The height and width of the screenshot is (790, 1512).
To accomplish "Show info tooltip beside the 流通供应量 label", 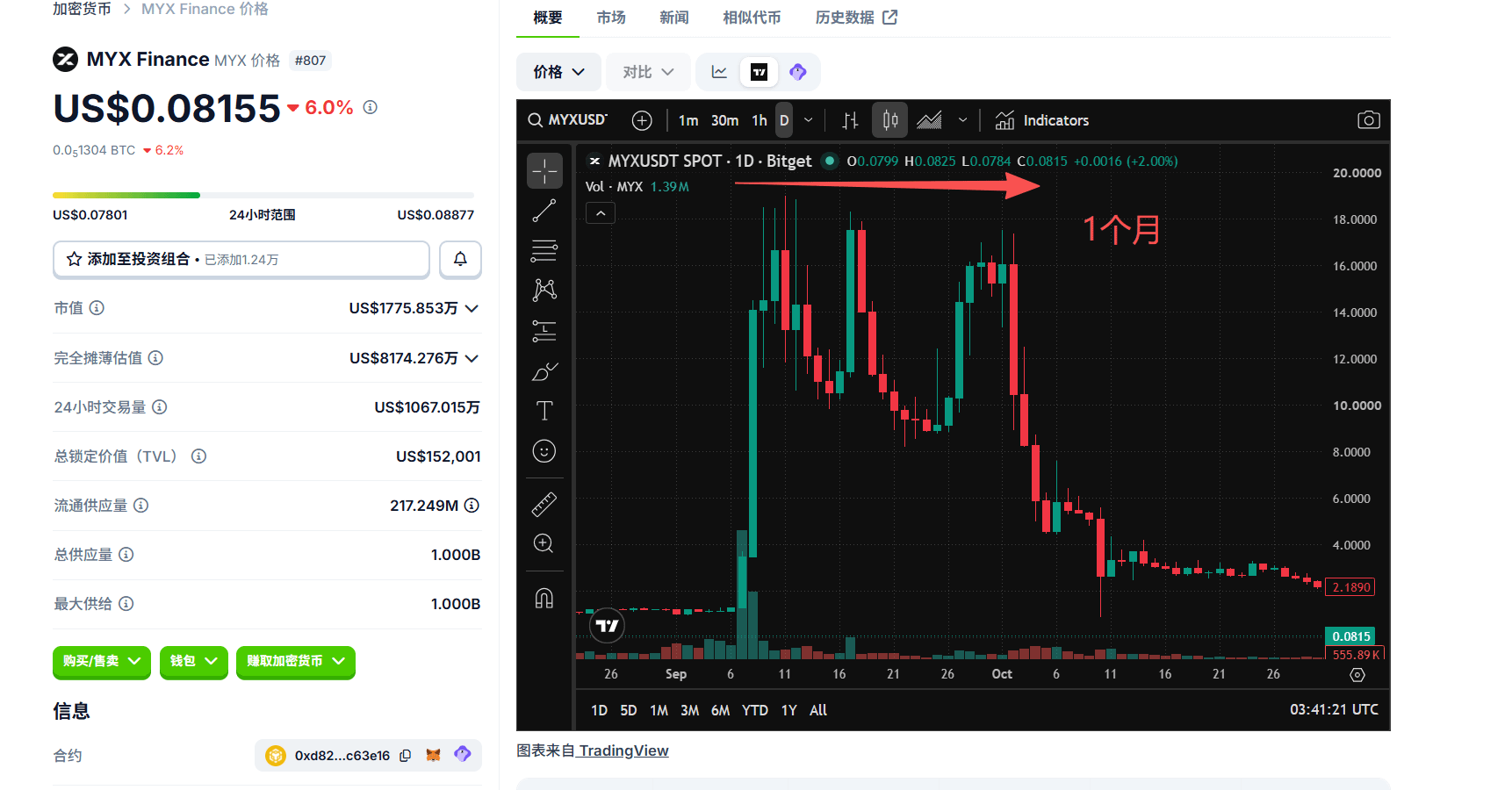I will pos(140,505).
